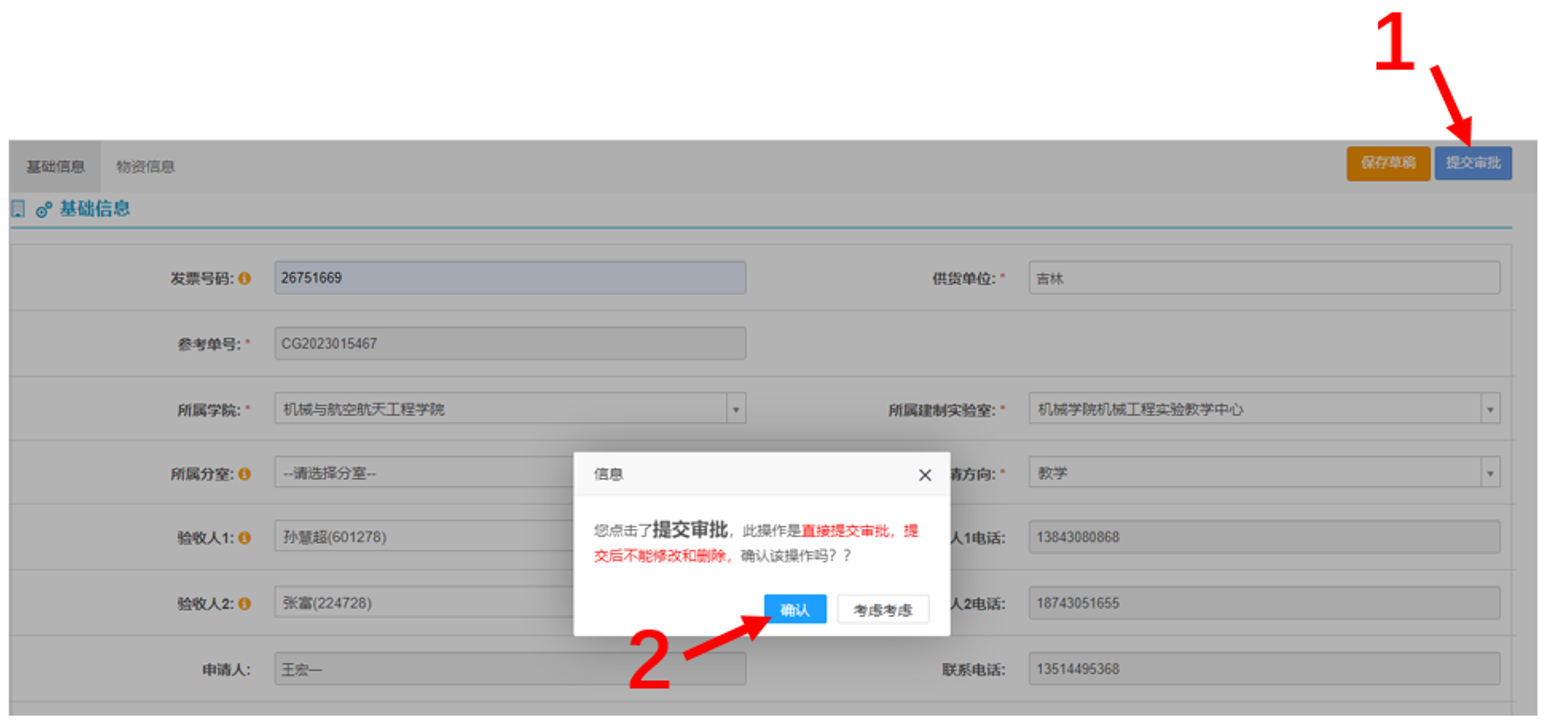The width and height of the screenshot is (1546, 721).
Task: Click info icon next to 验收人1
Action: tap(244, 538)
